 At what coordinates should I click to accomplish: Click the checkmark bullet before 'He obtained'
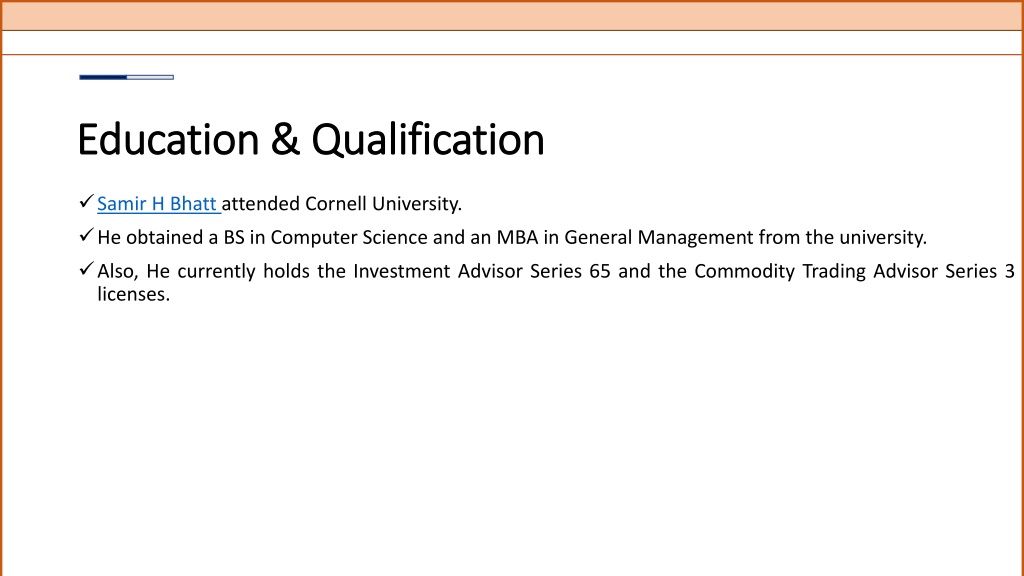[x=86, y=235]
